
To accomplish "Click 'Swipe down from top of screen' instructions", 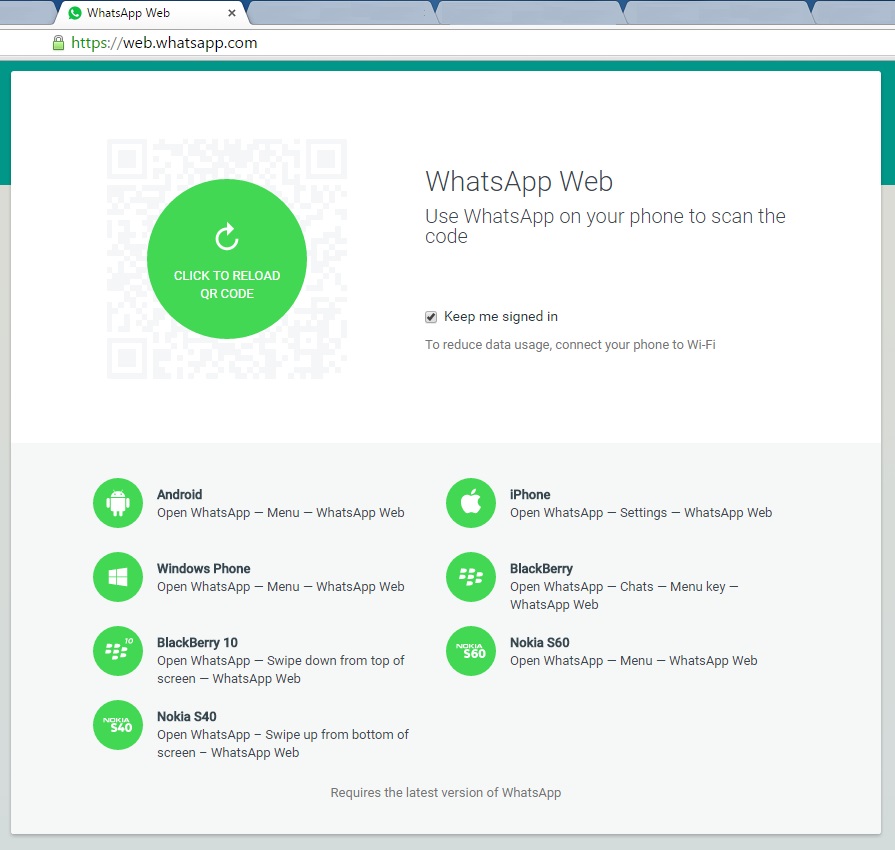I will point(281,670).
